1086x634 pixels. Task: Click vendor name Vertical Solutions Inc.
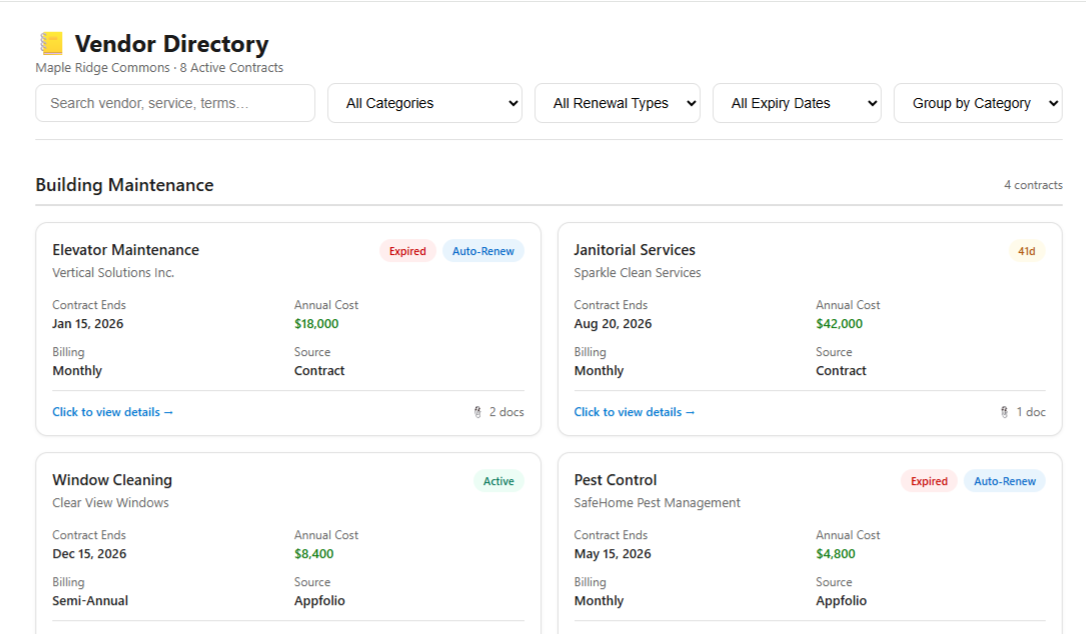[x=113, y=273]
